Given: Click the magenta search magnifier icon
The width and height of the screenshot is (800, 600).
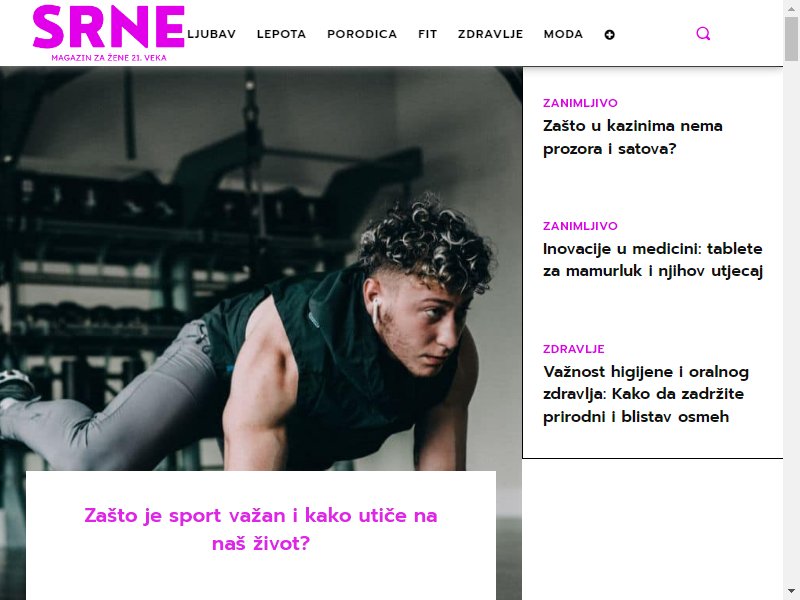Looking at the screenshot, I should 703,34.
